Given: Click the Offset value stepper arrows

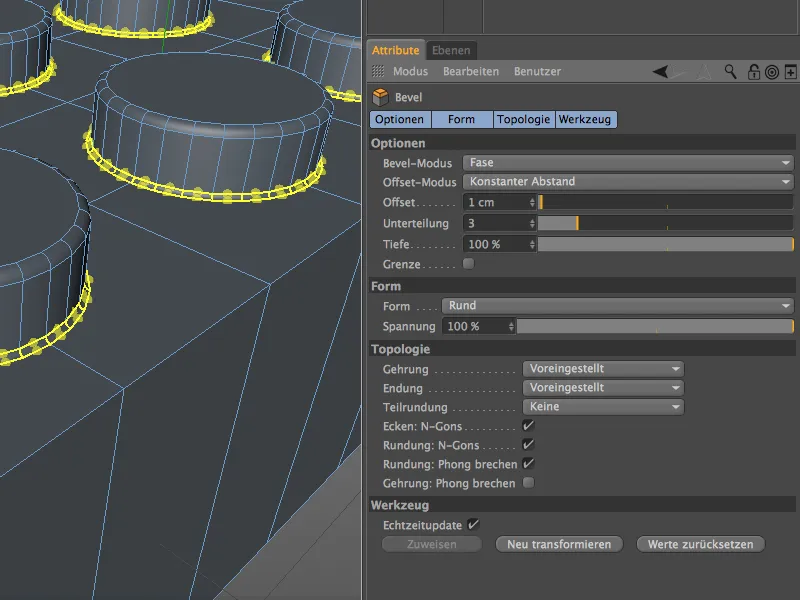Looking at the screenshot, I should [532, 203].
